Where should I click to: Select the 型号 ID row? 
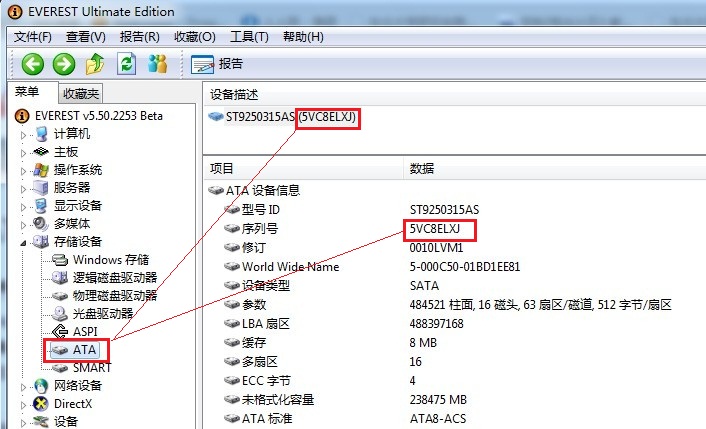coord(260,210)
